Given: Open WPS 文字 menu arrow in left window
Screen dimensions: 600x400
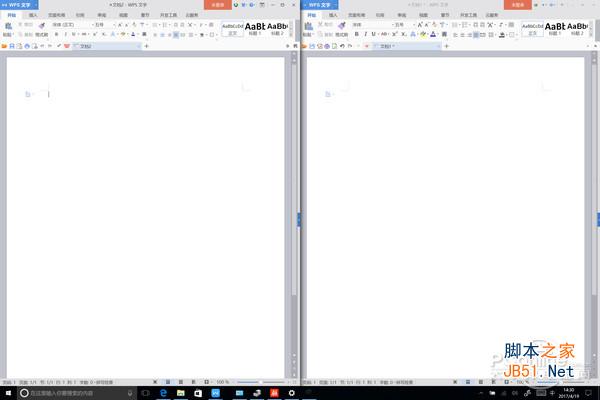Looking at the screenshot, I should (34, 5).
